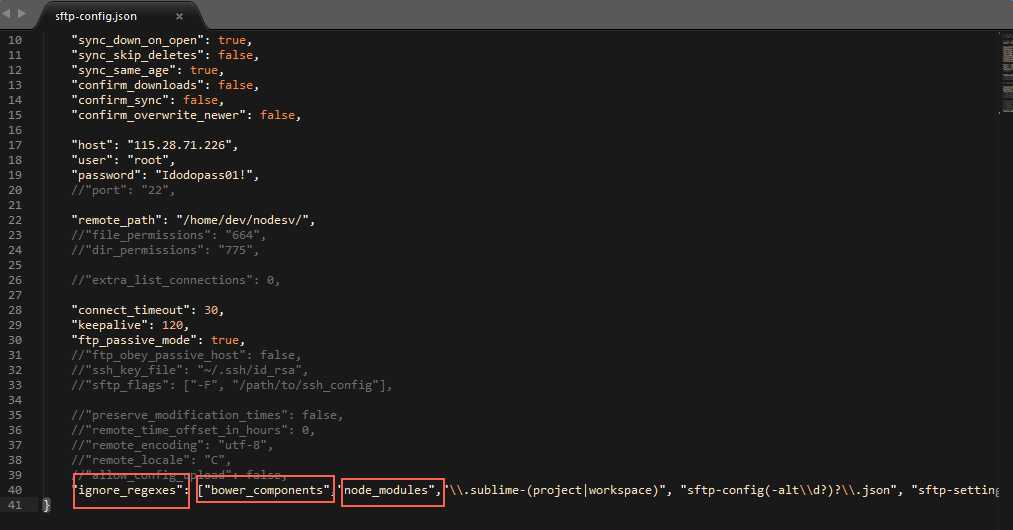This screenshot has height=530, width=1013.
Task: Click commented "file_permissions" line
Action: [x=169, y=235]
